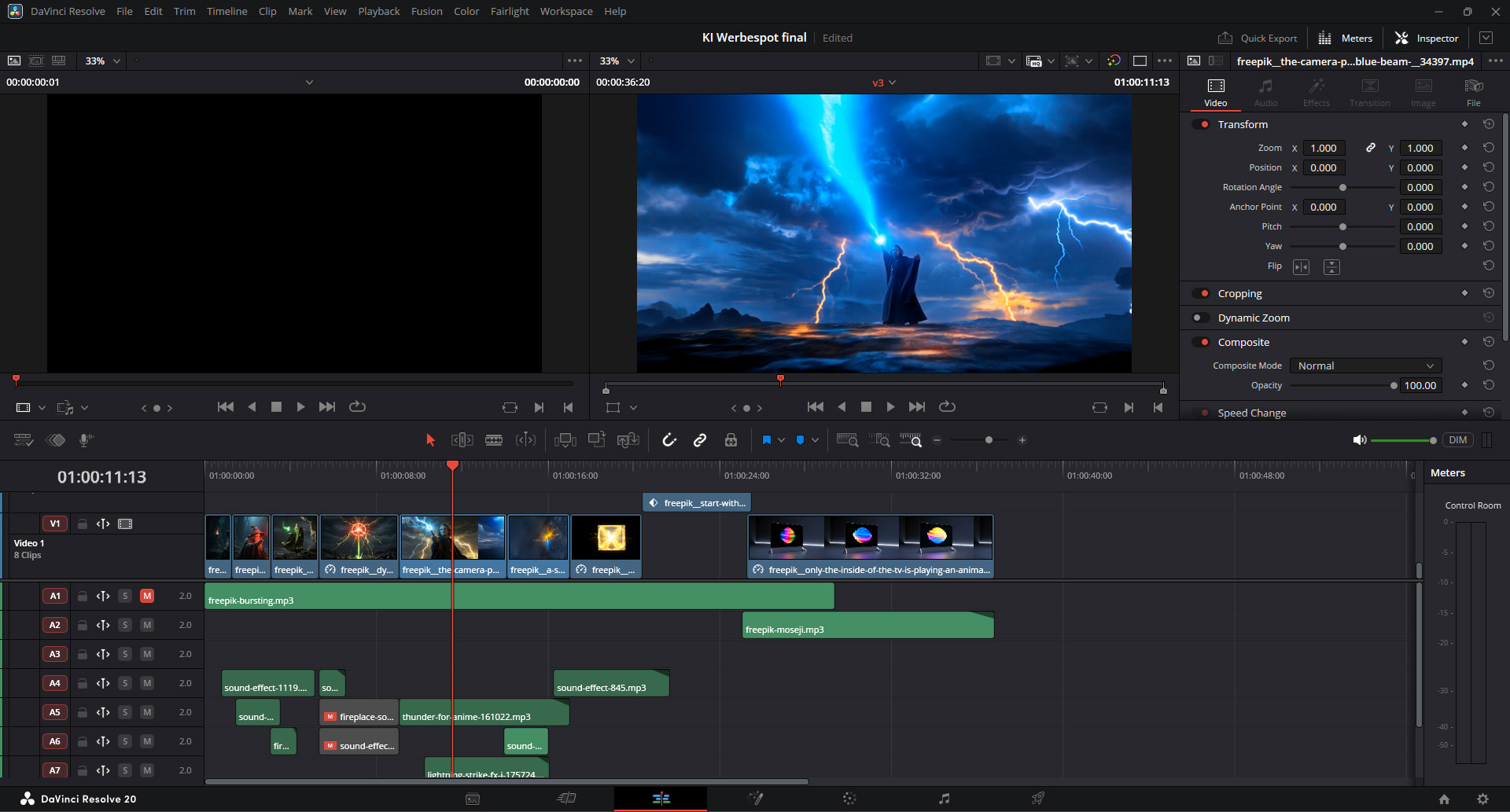Viewport: 1510px width, 812px height.
Task: Solo audio track A2
Action: click(125, 625)
